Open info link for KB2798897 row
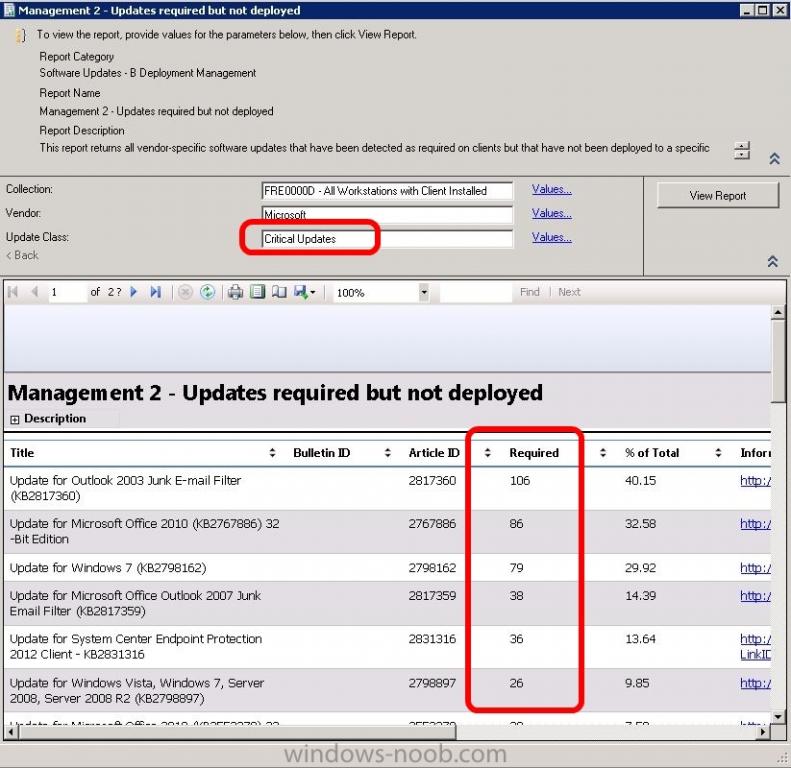The height and width of the screenshot is (768, 791). pyautogui.click(x=755, y=683)
